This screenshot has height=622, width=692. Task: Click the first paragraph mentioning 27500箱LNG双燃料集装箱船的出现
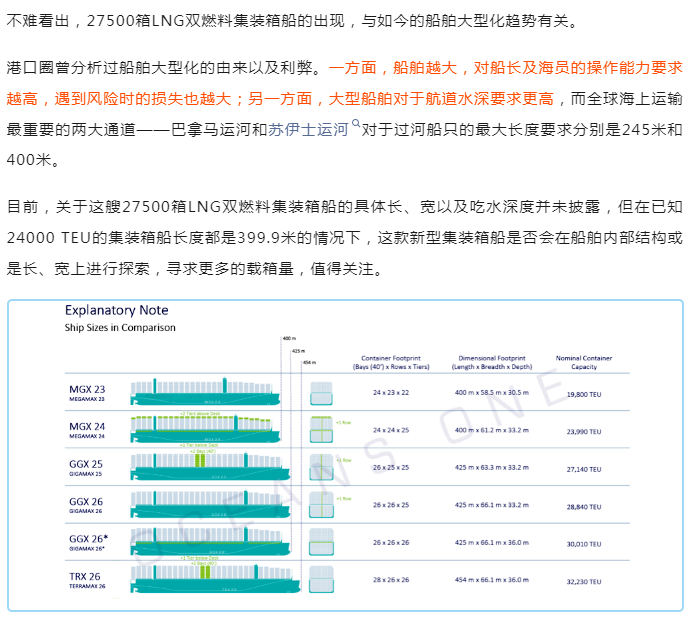pos(293,21)
